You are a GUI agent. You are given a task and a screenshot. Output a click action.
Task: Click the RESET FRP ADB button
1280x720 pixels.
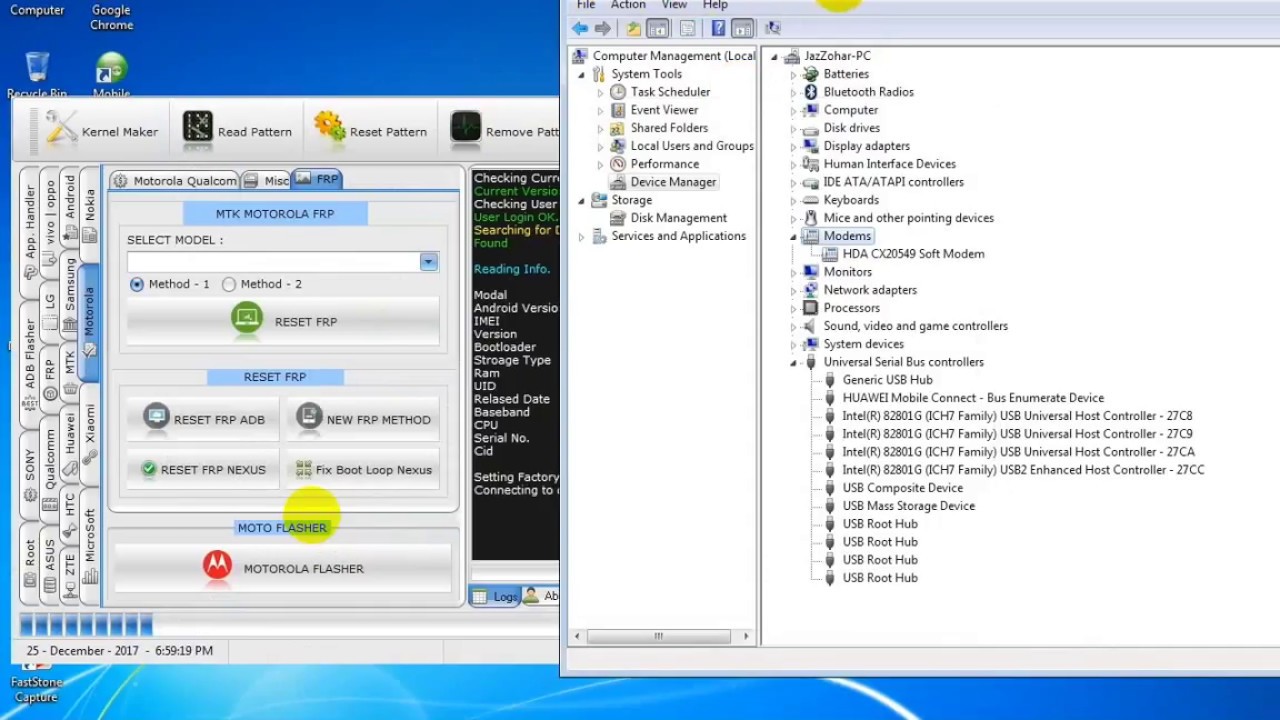click(203, 419)
